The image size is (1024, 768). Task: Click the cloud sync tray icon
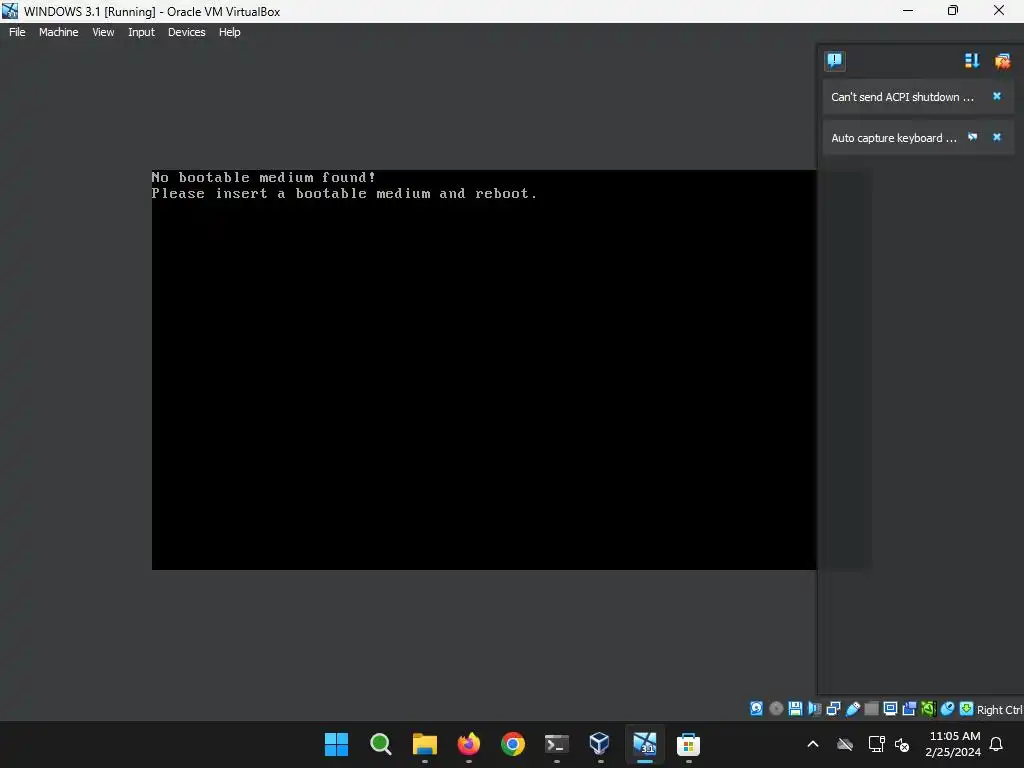[845, 744]
